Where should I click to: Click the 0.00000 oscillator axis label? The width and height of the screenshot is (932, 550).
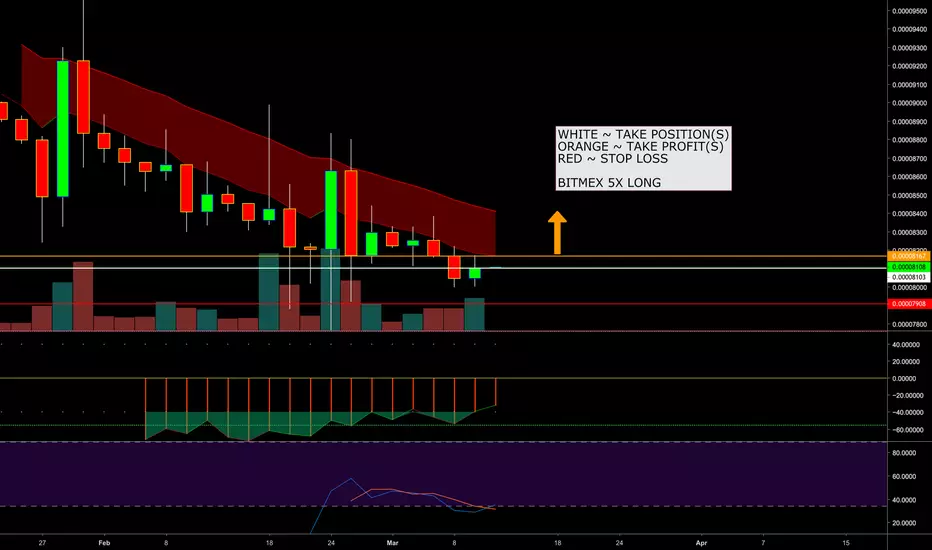coord(904,378)
